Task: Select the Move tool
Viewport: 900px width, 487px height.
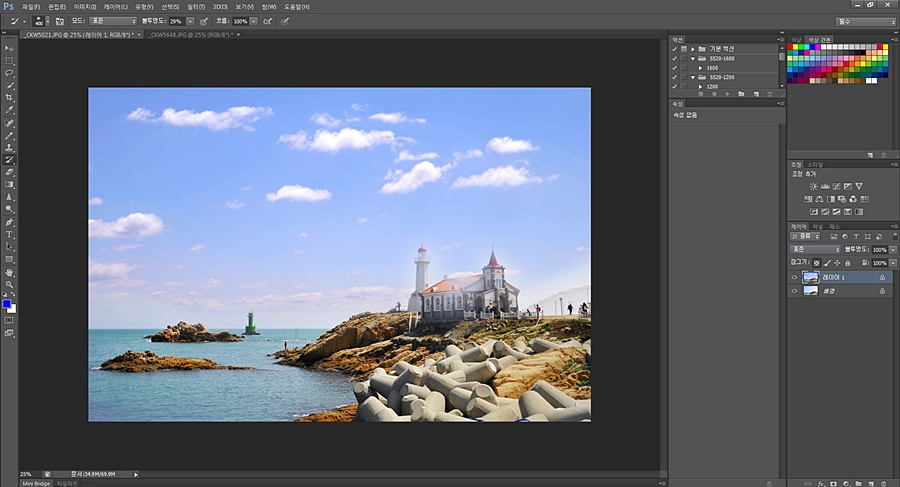Action: pyautogui.click(x=10, y=48)
